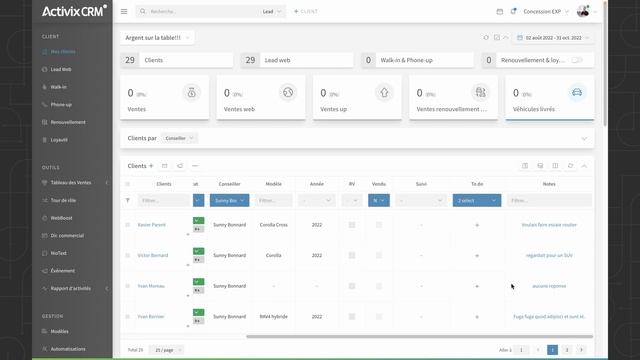Click the filter funnel icon in table
Image resolution: width=640 pixels, height=360 pixels.
pos(127,200)
